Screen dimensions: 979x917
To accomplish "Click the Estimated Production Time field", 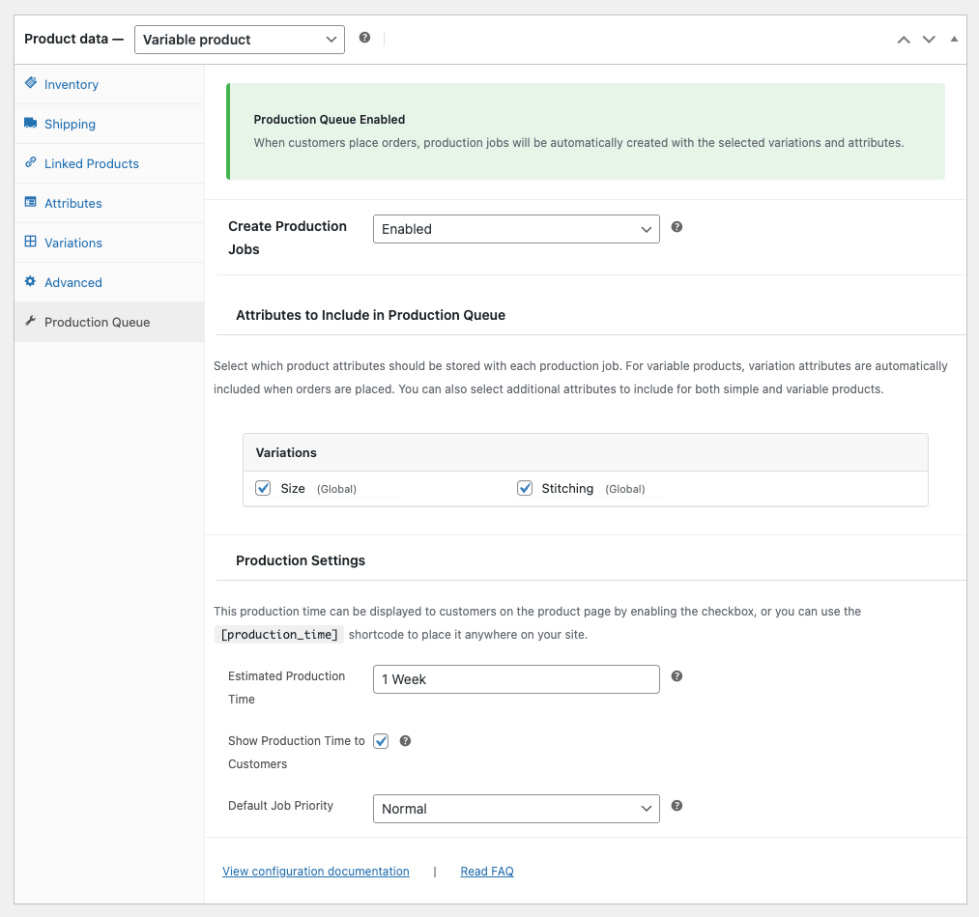I will point(515,679).
